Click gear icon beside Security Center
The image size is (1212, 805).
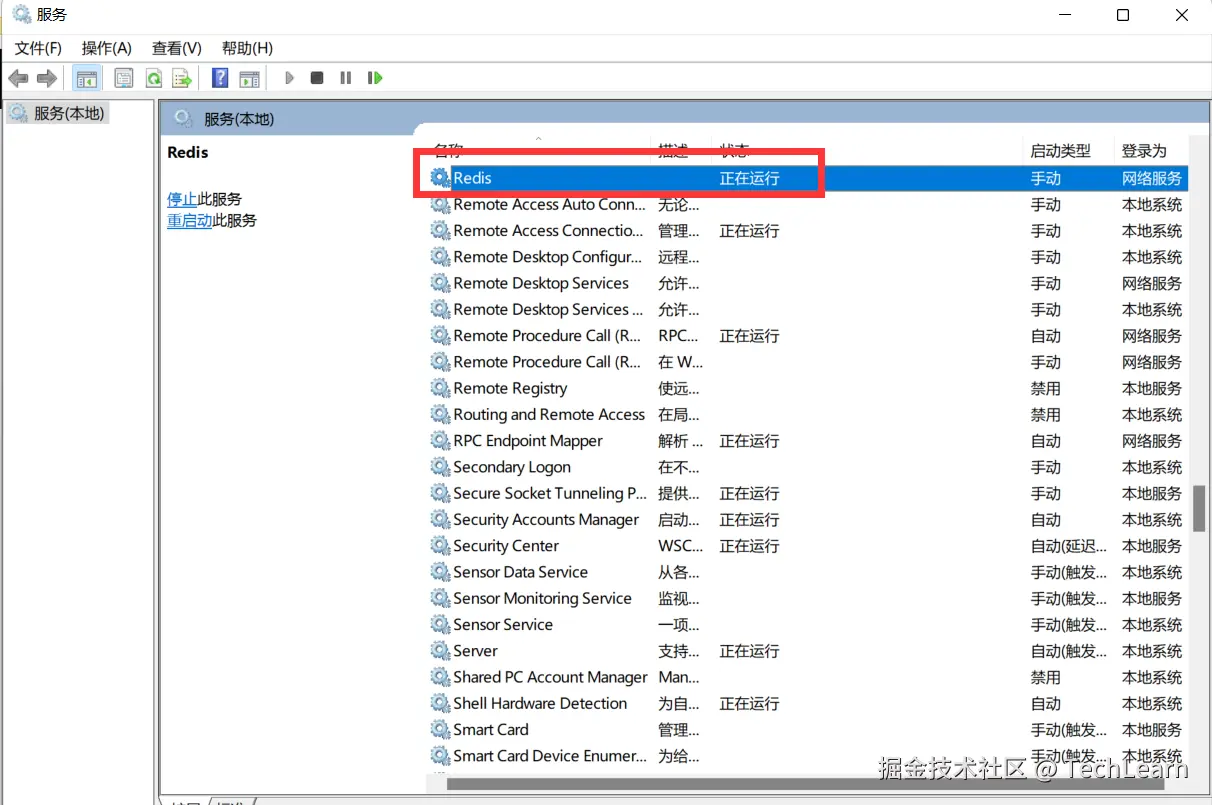[x=440, y=546]
